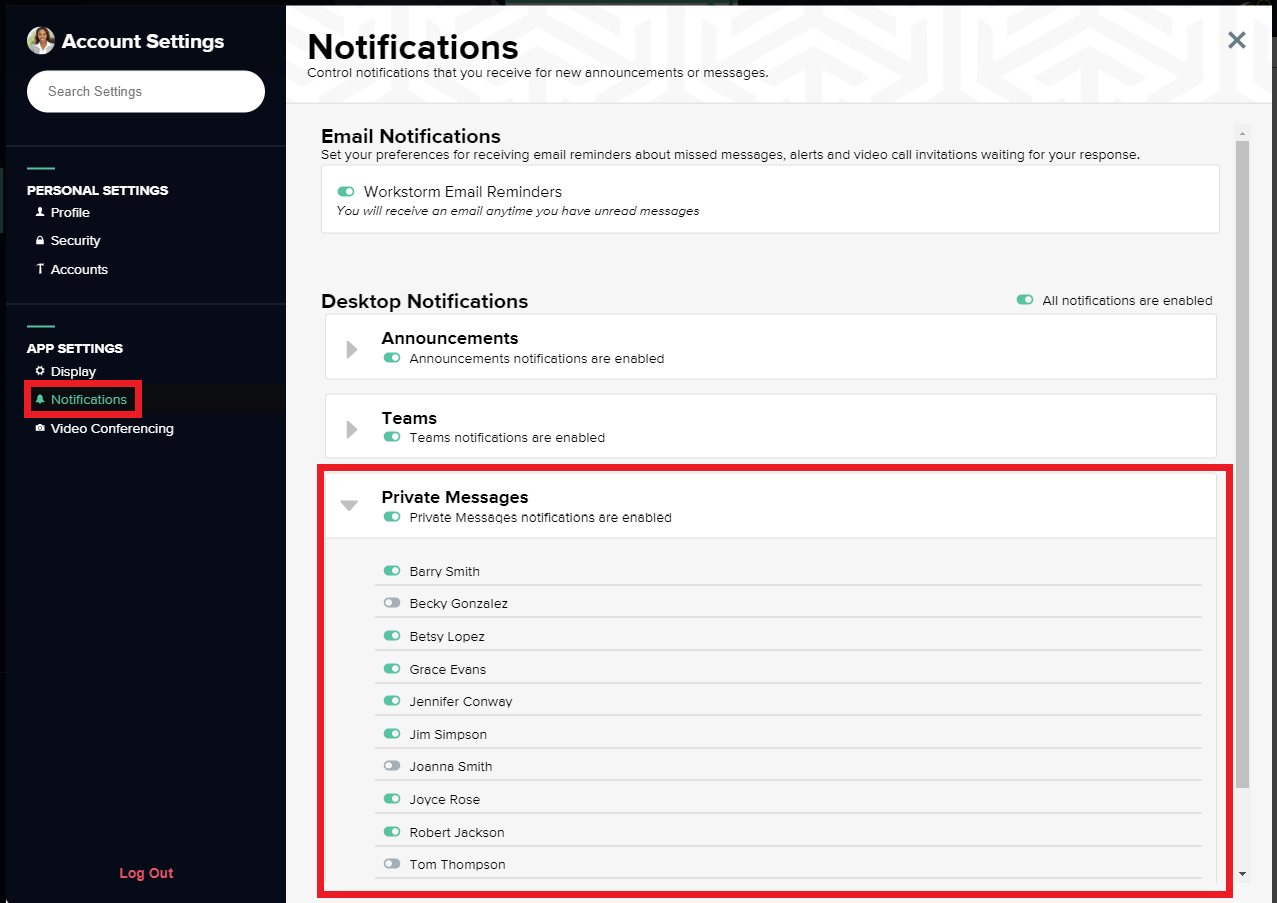
Task: Click the name Jim Simpson
Action: click(448, 734)
